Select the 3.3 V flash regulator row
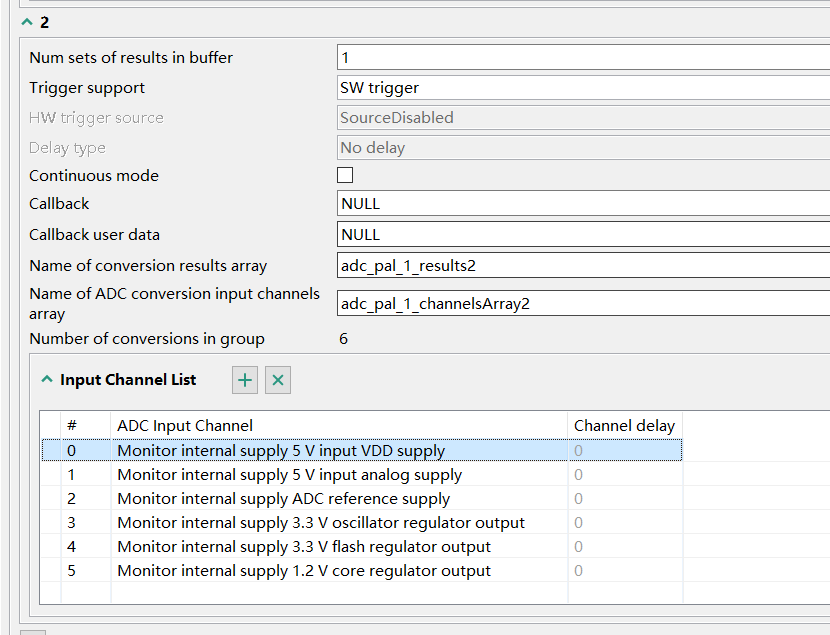 click(304, 547)
